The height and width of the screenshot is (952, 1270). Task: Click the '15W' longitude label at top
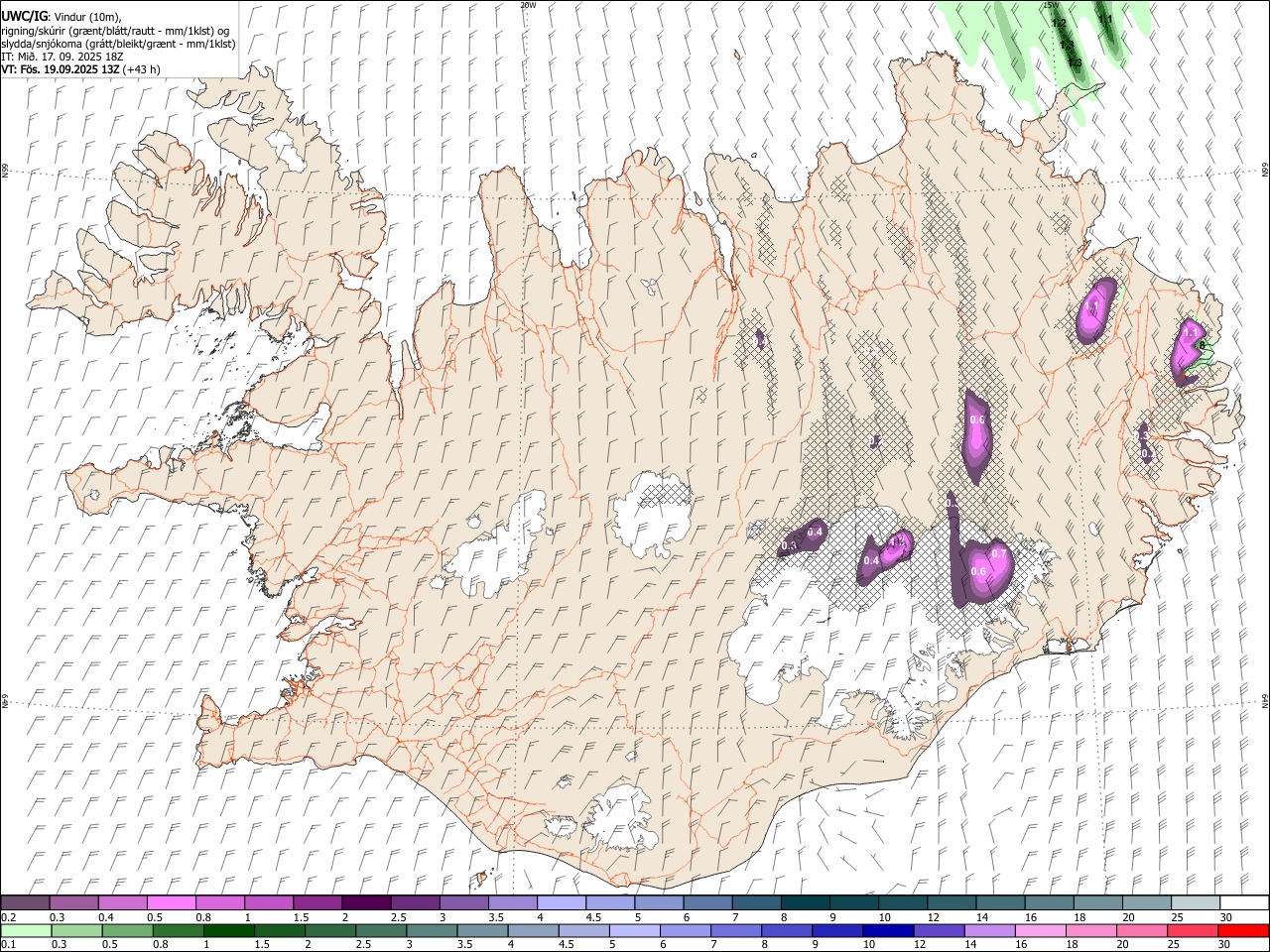point(1051,5)
